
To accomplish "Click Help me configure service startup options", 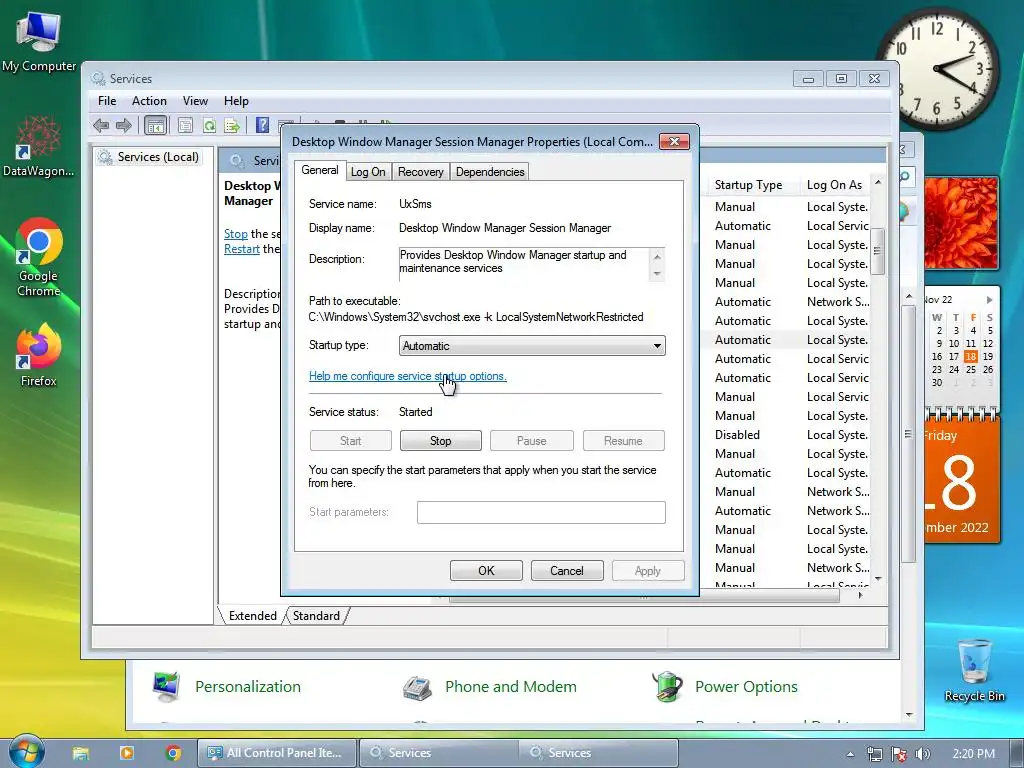I will [x=408, y=376].
